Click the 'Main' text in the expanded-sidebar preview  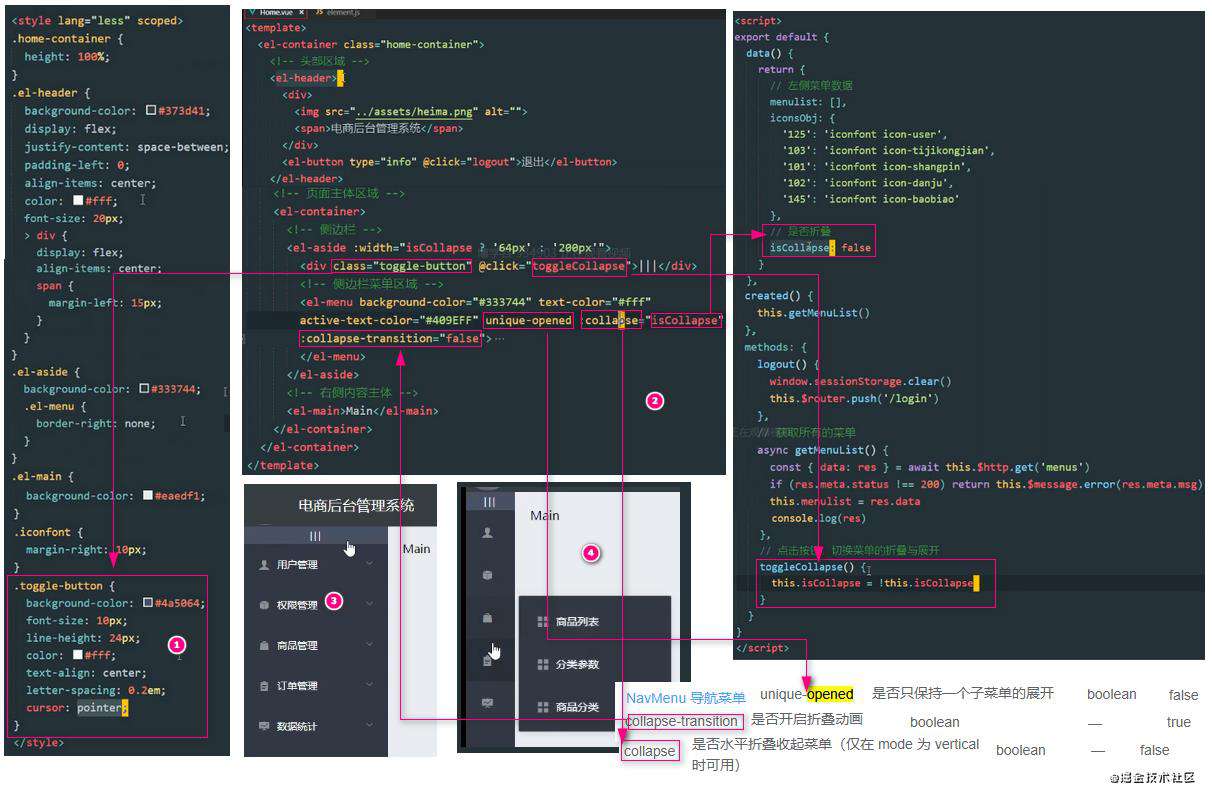[x=417, y=548]
